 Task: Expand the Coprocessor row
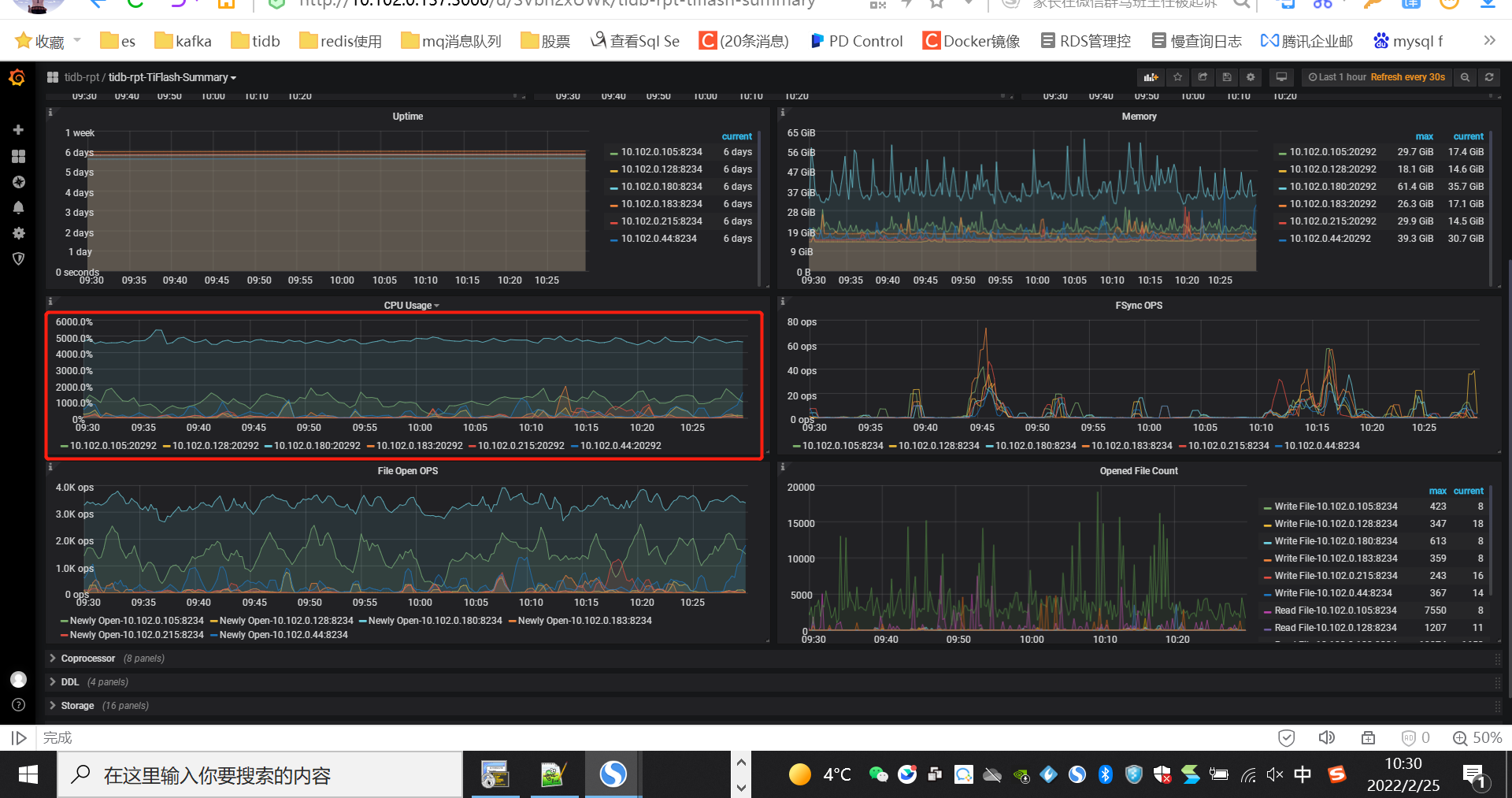click(x=87, y=659)
